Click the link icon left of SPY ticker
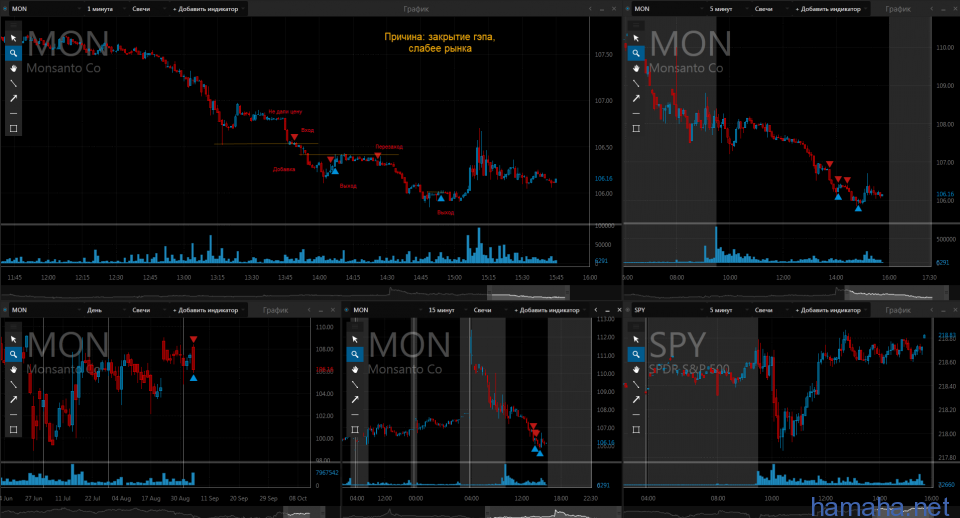This screenshot has height=518, width=960. tap(627, 310)
